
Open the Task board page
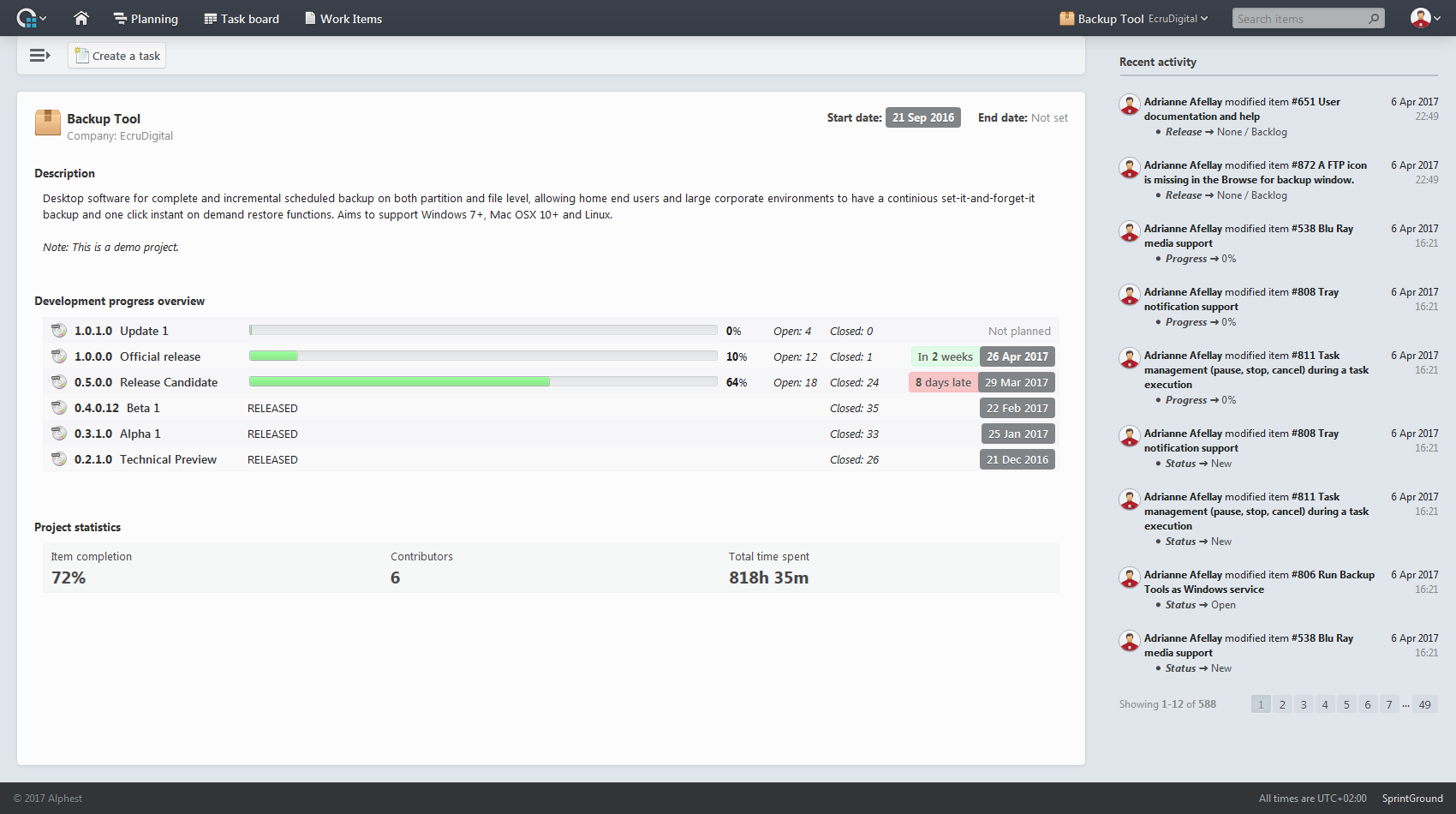coord(242,19)
